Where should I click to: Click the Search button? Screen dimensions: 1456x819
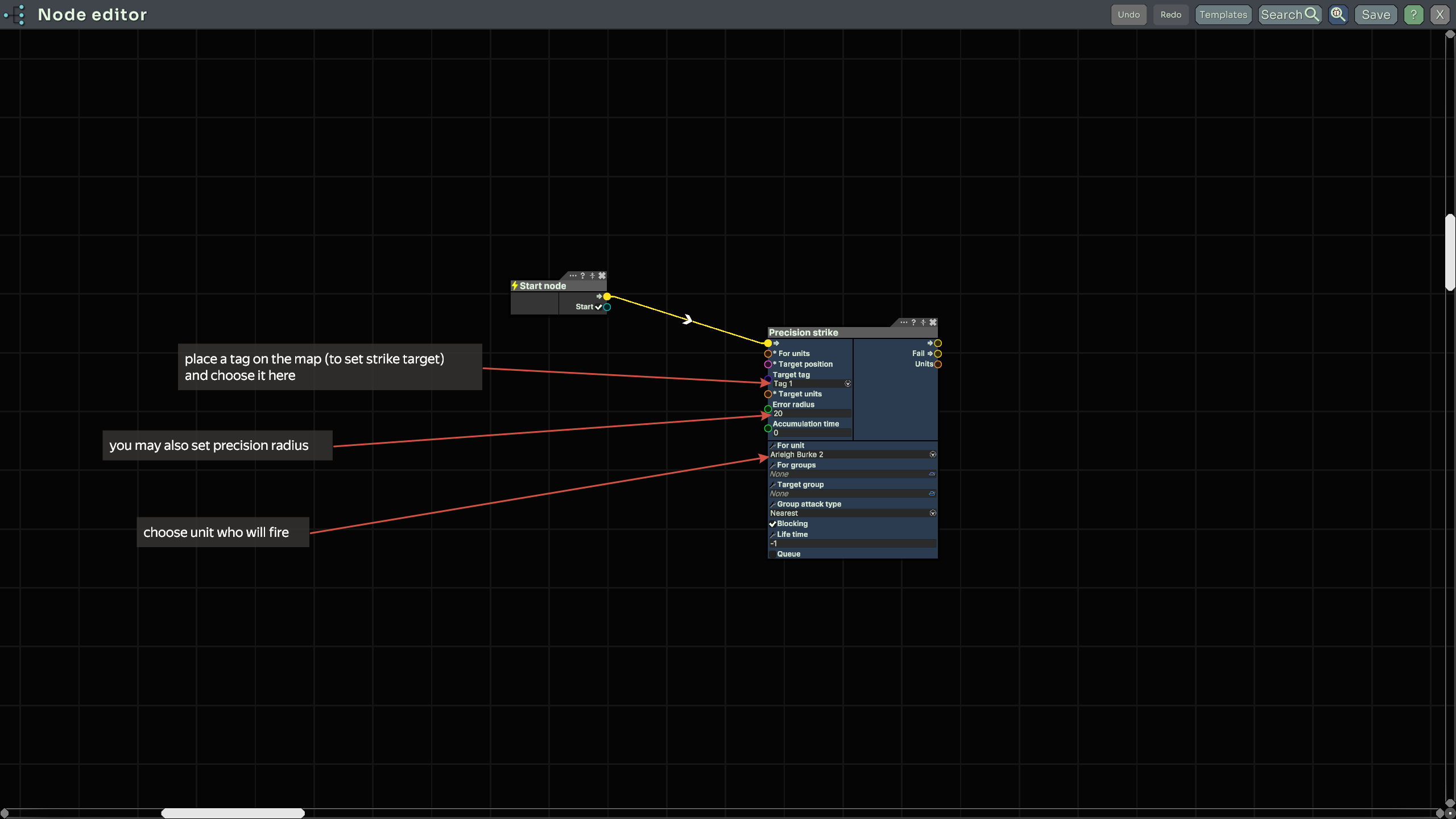tap(1289, 15)
